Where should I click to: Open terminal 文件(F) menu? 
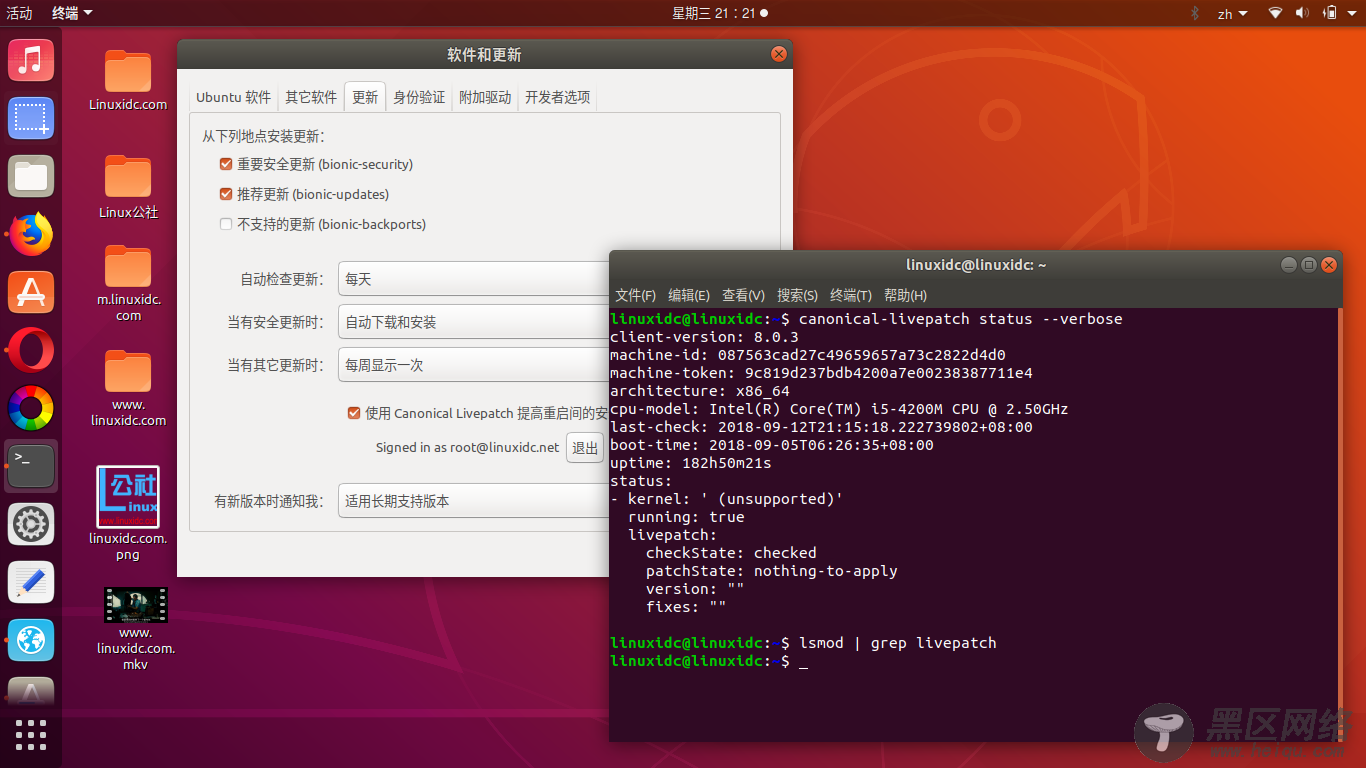[x=636, y=295]
